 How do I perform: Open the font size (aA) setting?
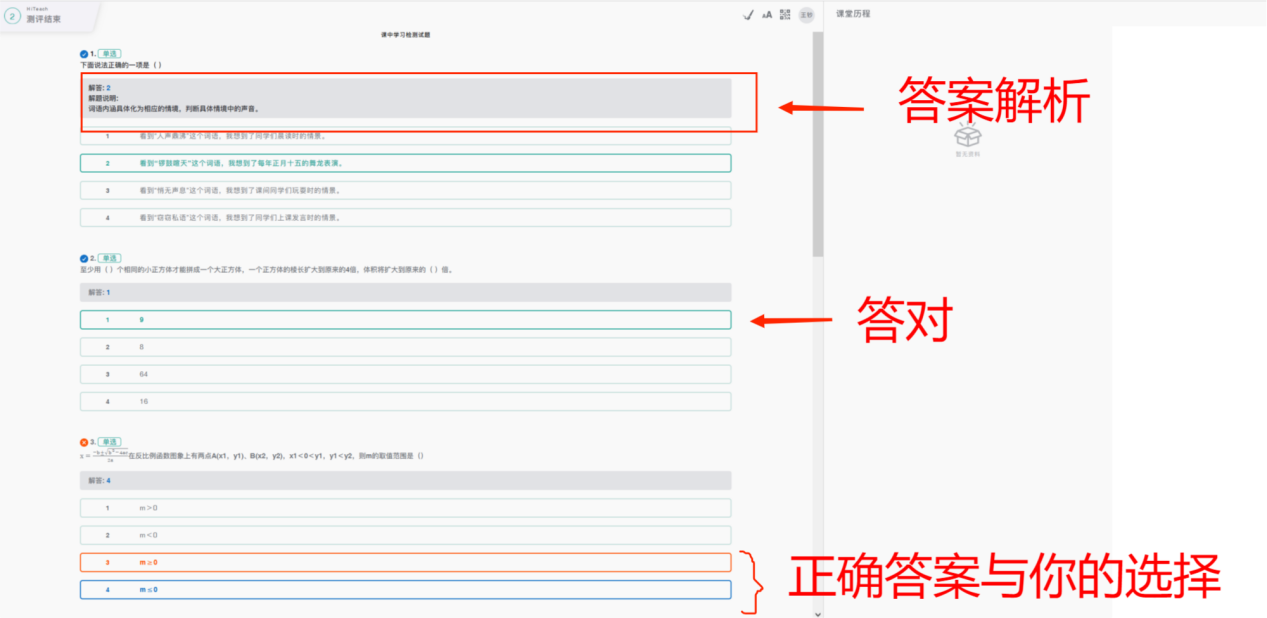[x=767, y=14]
